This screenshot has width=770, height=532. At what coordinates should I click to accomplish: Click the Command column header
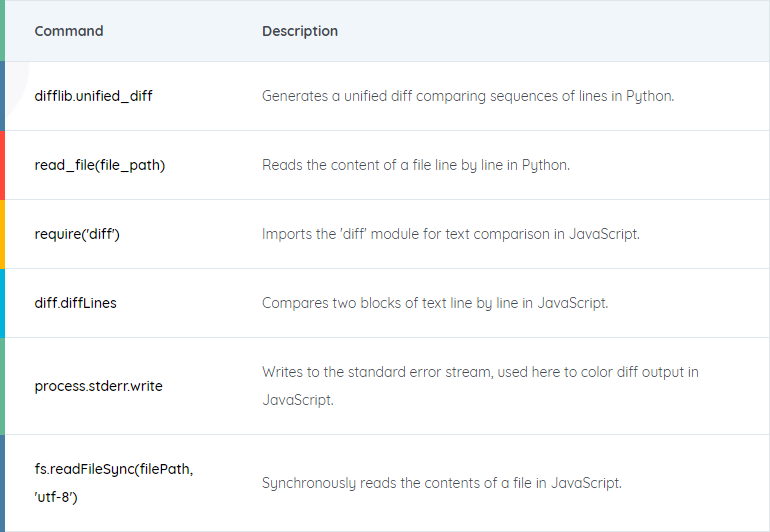click(x=69, y=31)
